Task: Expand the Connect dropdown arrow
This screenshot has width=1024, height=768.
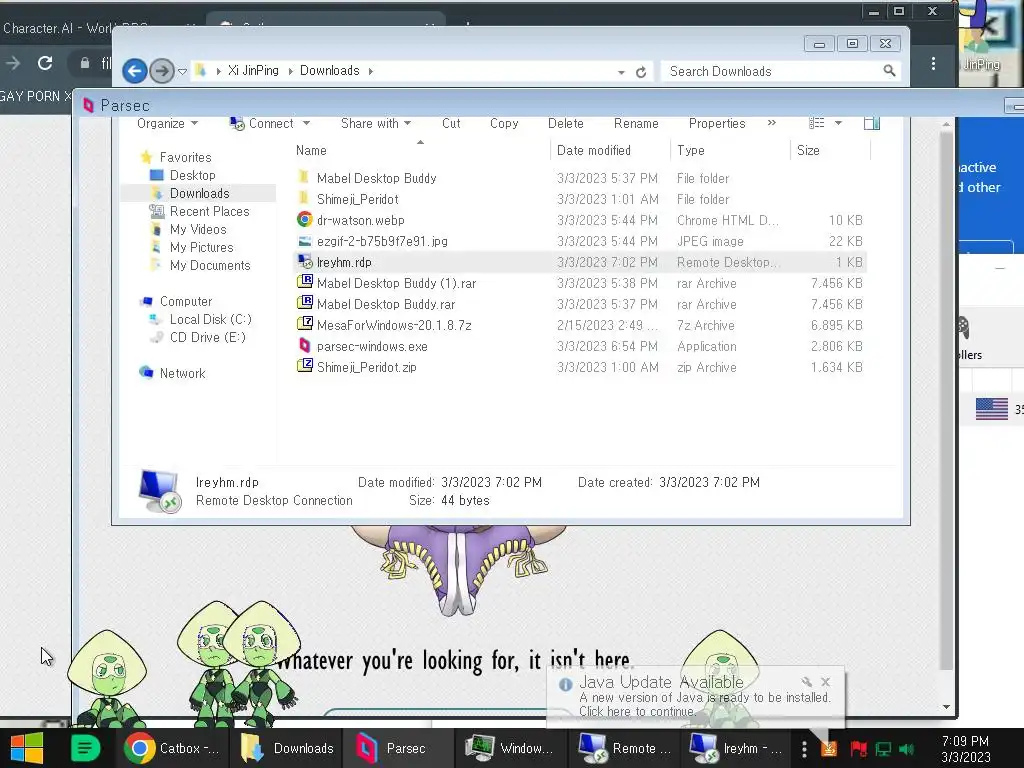Action: click(306, 123)
